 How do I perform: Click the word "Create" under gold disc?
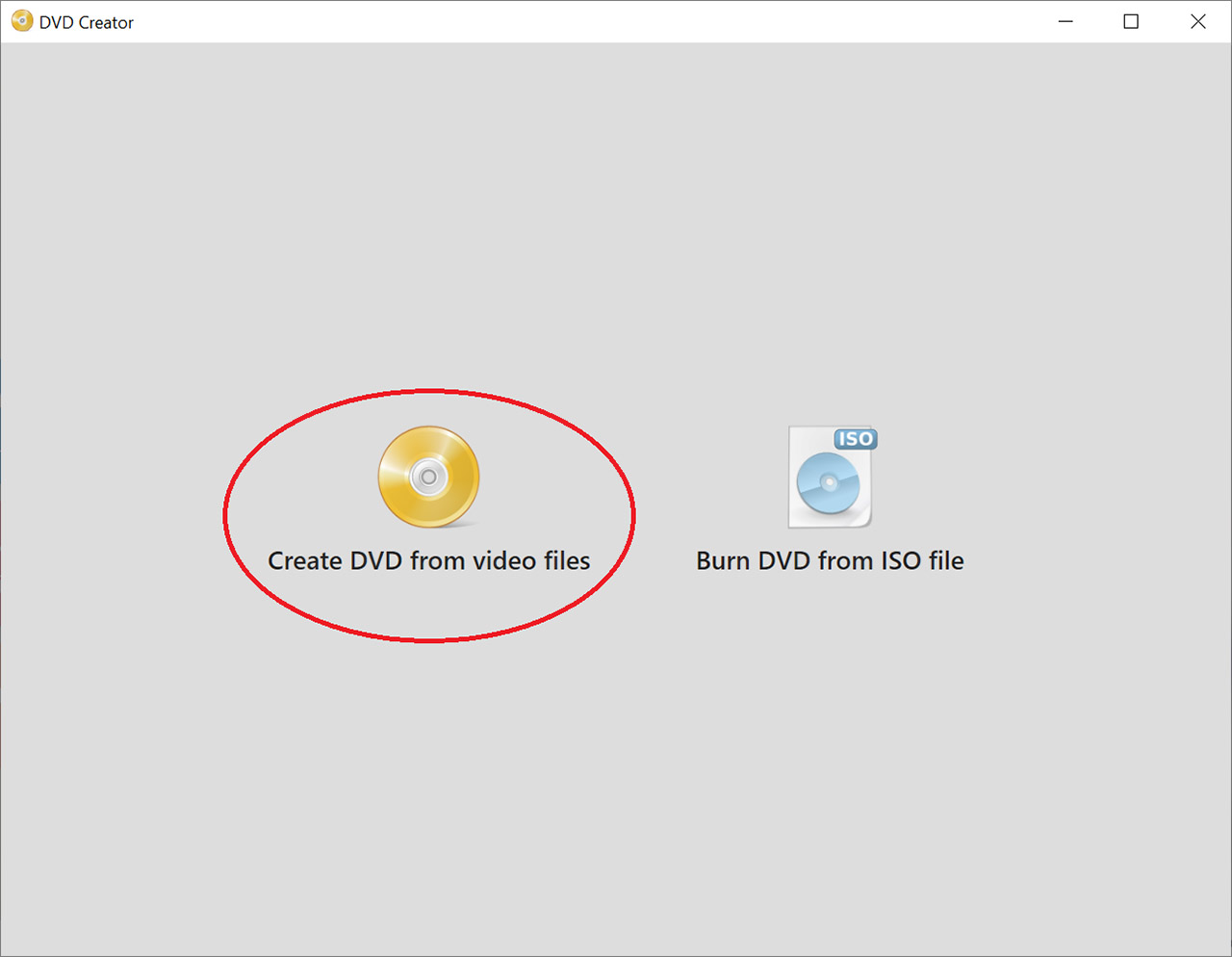[x=305, y=560]
